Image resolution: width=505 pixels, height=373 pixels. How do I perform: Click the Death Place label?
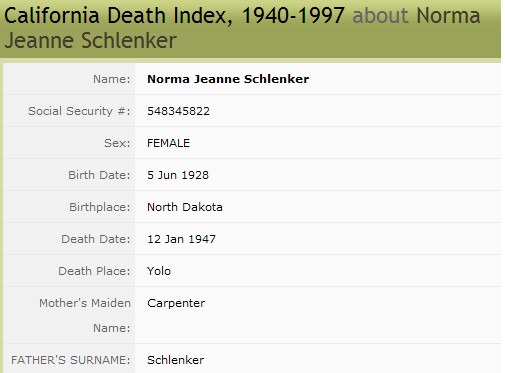(94, 271)
